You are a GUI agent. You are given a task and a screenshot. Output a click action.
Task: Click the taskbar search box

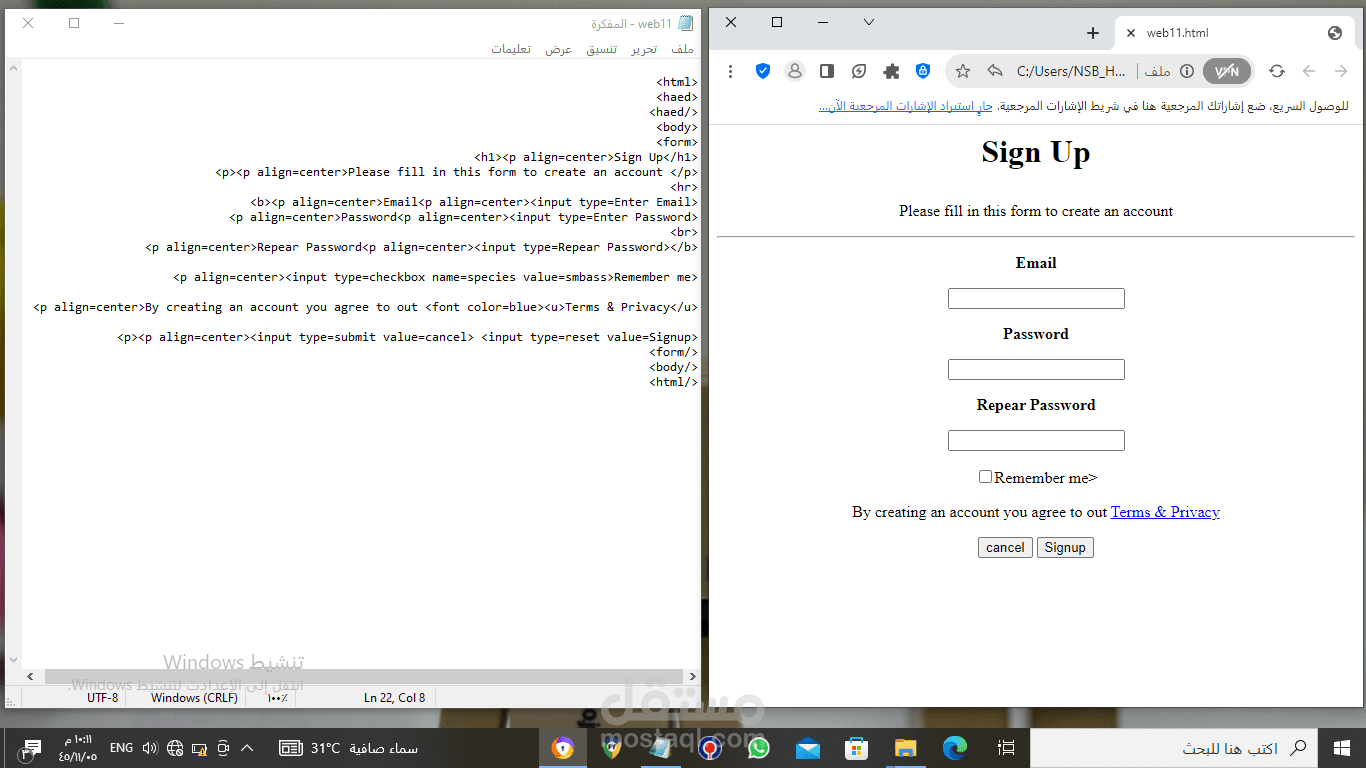click(1173, 748)
